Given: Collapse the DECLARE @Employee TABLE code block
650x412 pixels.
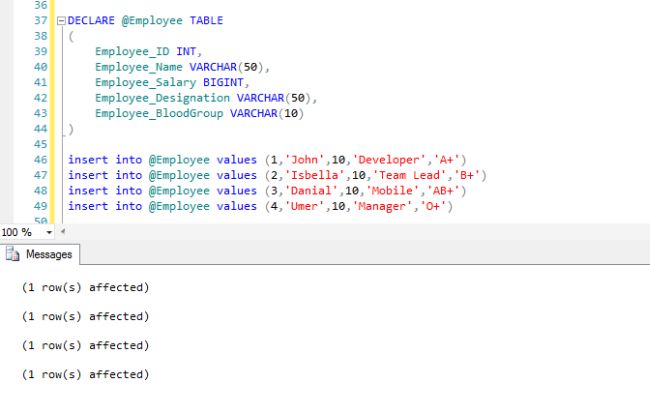Looking at the screenshot, I should [61, 21].
